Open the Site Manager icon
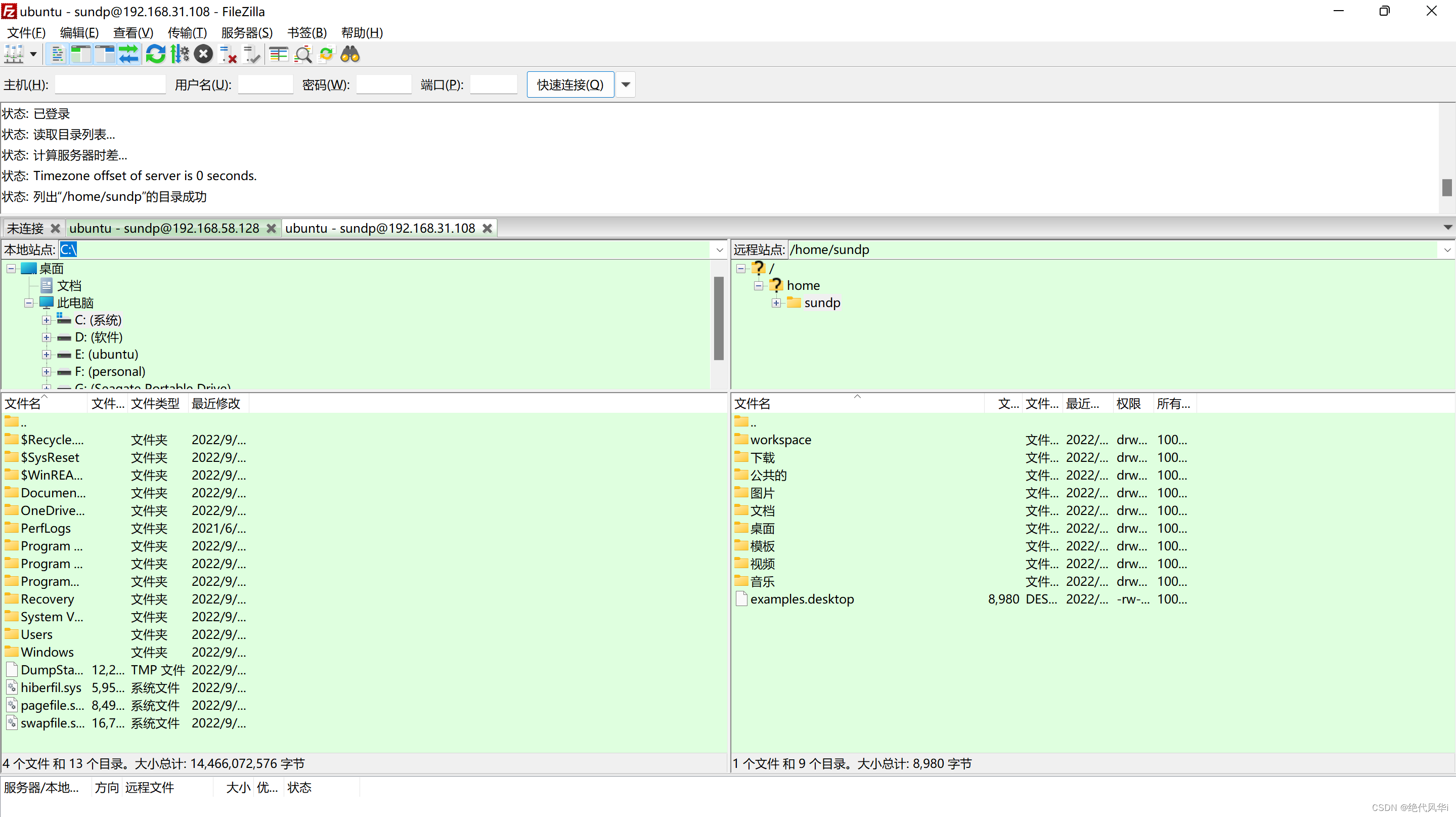 [x=14, y=54]
